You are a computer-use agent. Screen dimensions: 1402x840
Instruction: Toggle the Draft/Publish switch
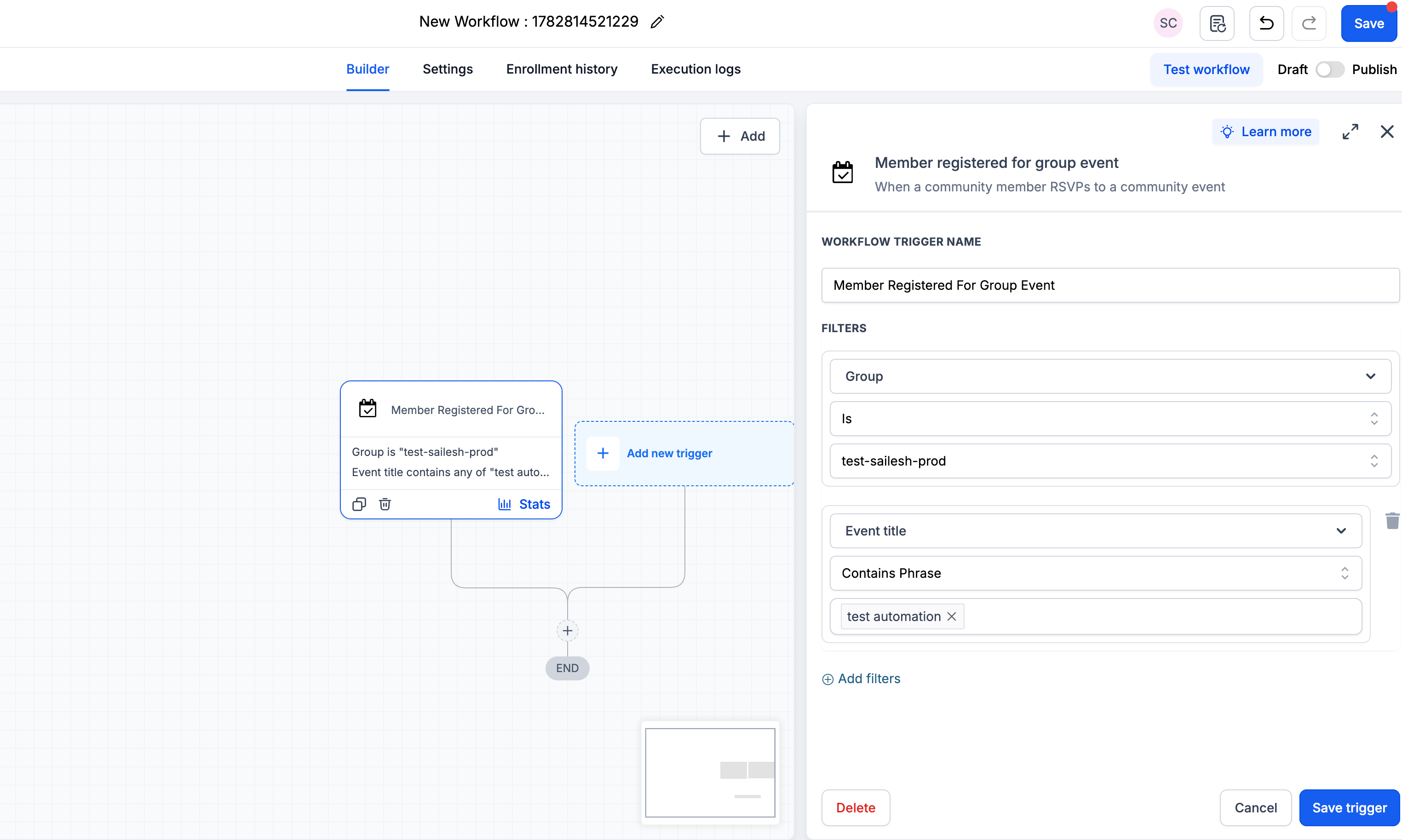point(1329,69)
